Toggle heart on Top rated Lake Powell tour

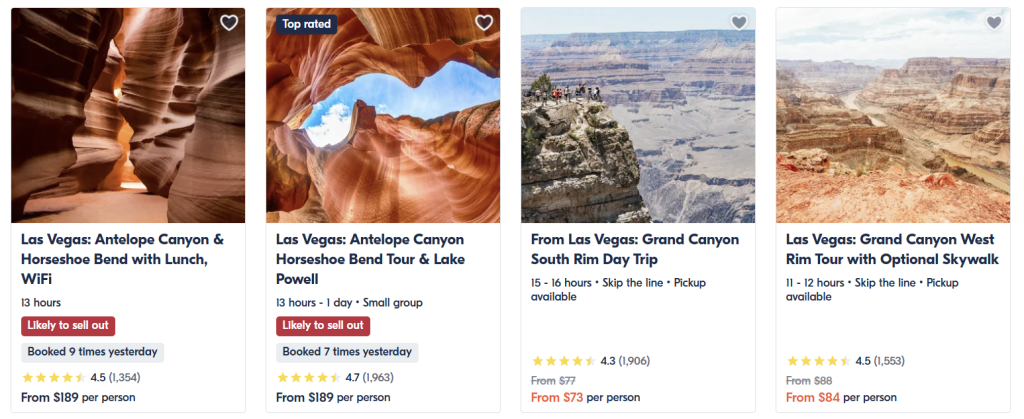tap(484, 23)
